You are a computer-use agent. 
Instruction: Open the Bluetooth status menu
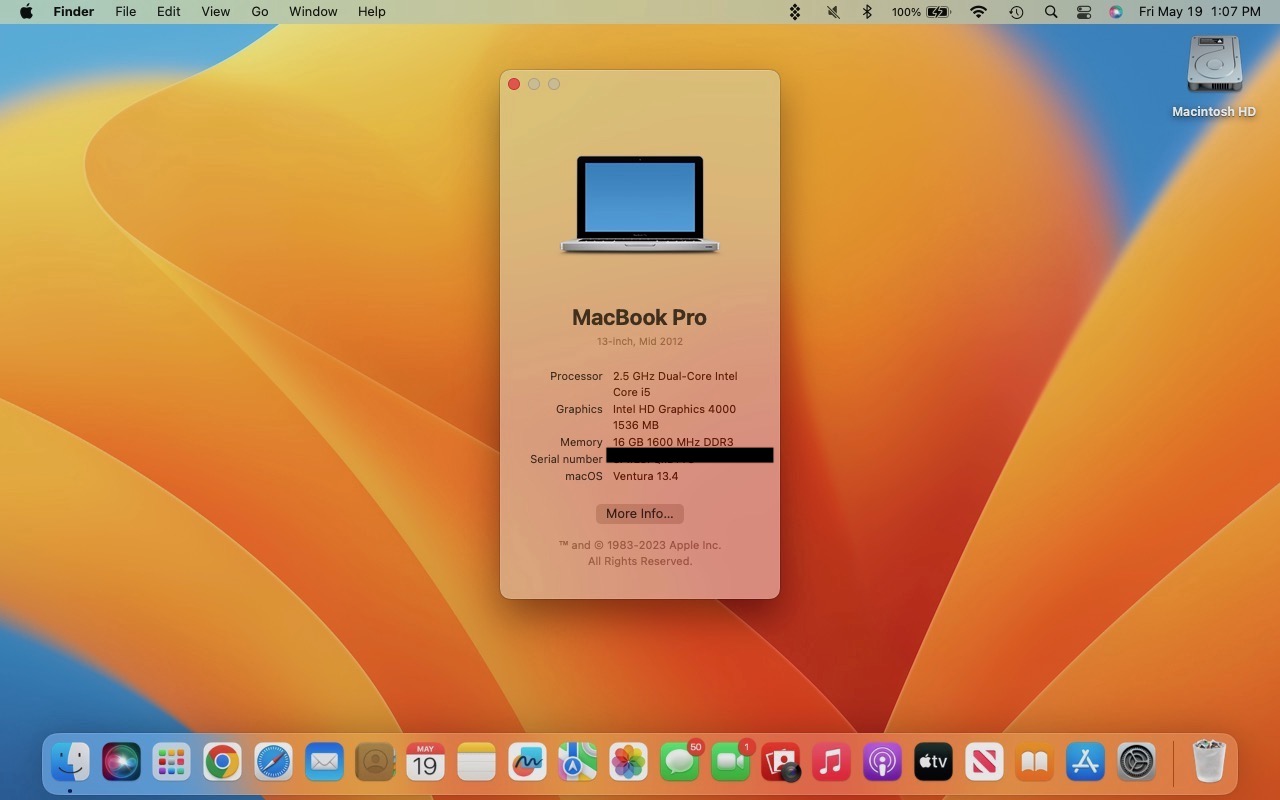coord(867,12)
